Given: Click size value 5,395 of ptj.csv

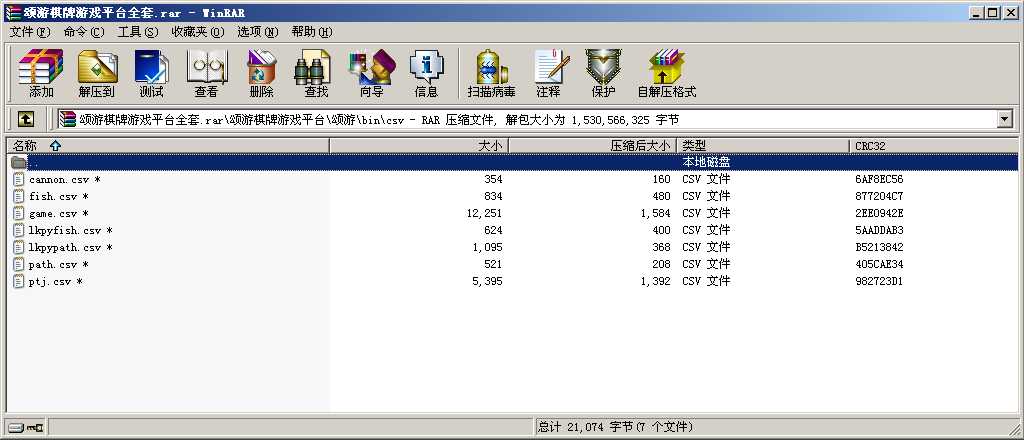Looking at the screenshot, I should pos(487,281).
